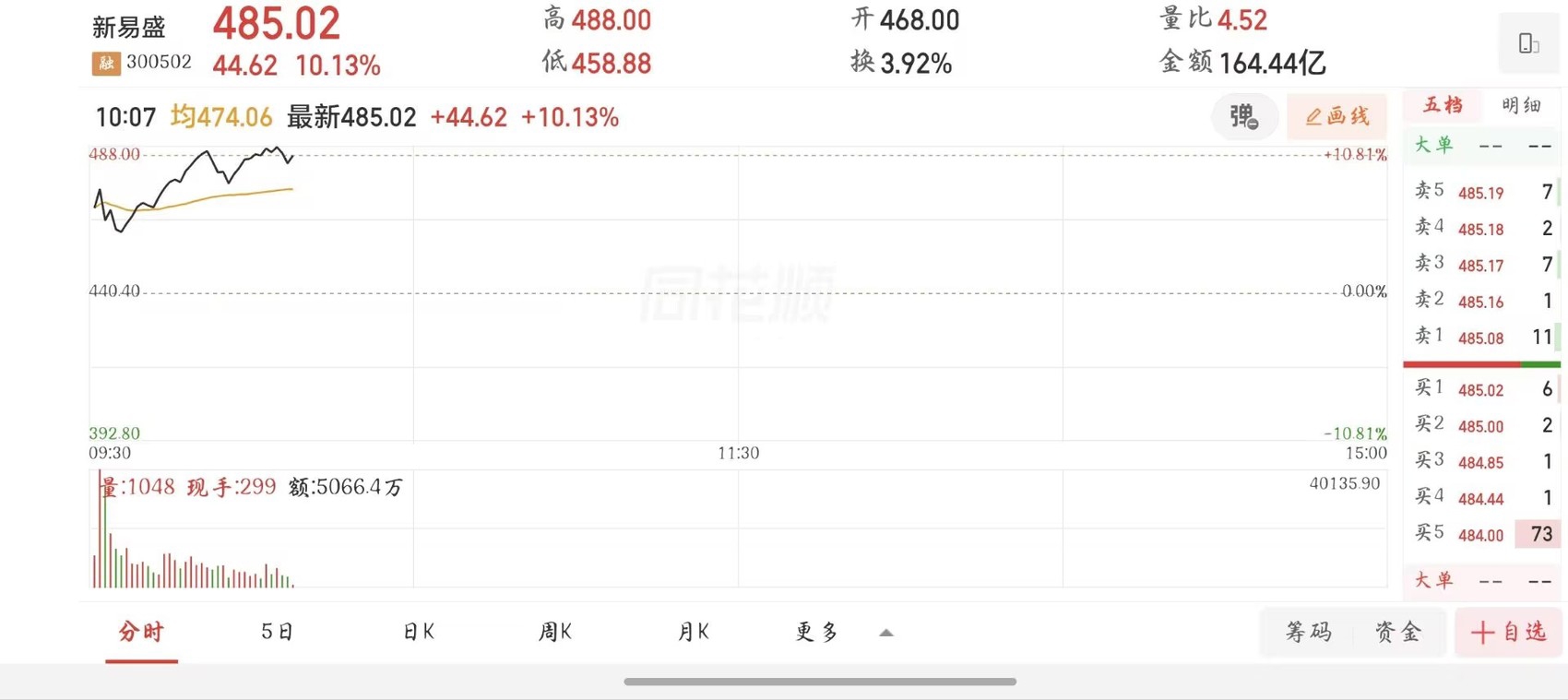
Task: Switch to the 明细 trade details tab
Action: coord(1521,106)
